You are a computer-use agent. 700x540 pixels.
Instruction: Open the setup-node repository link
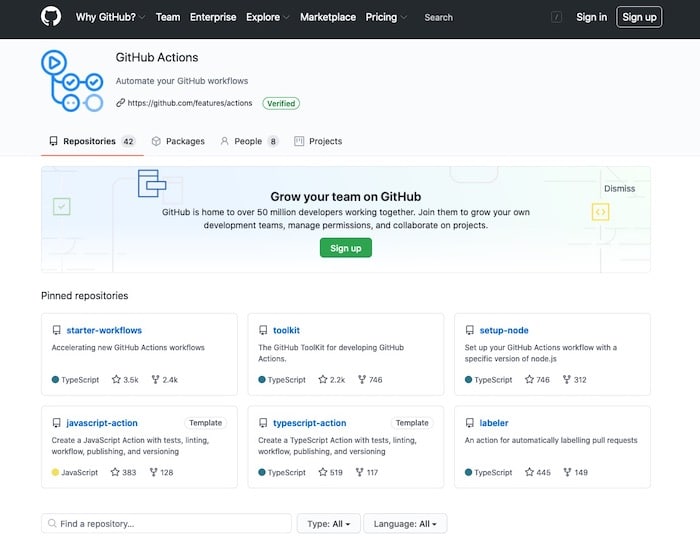pyautogui.click(x=504, y=330)
